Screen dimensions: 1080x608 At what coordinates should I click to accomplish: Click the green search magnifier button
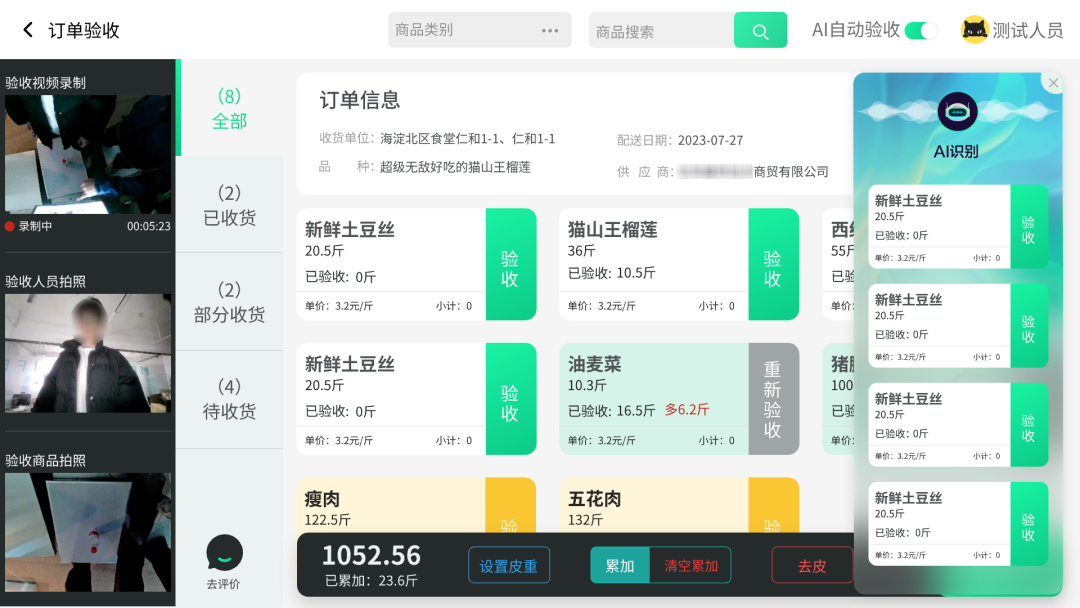(760, 30)
